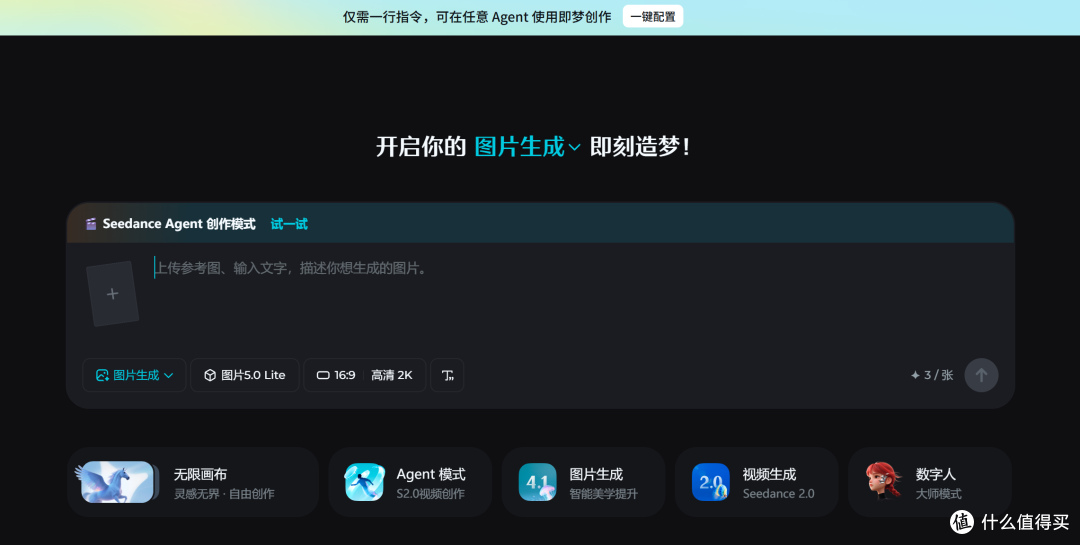Click the headline text 即刻造梦
The width and height of the screenshot is (1080, 545).
(640, 147)
